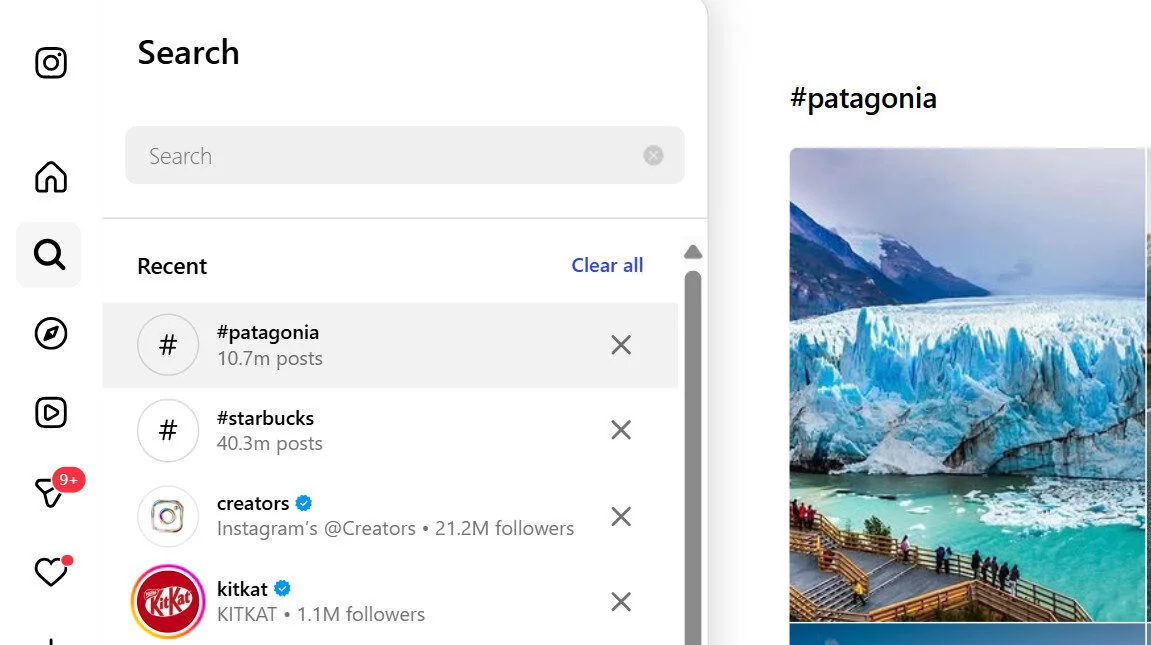
Task: Clear the search input field
Action: coord(653,155)
